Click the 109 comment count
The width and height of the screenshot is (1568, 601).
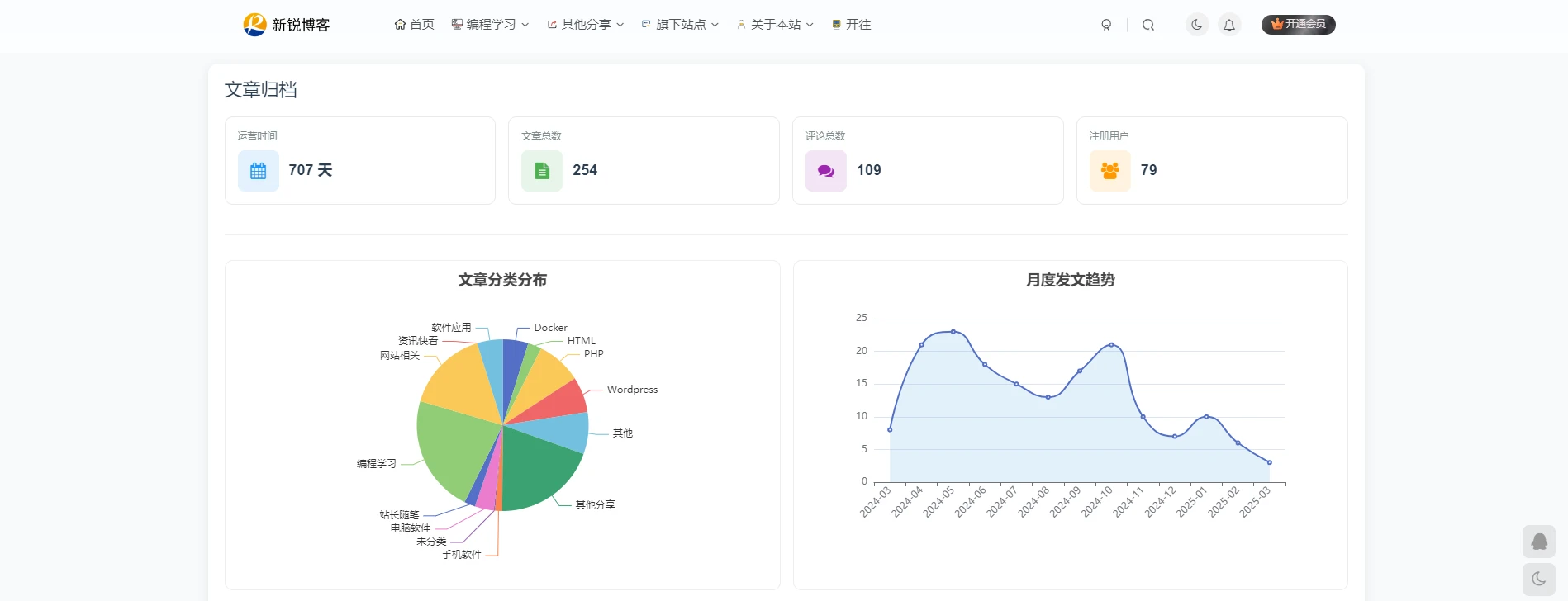coord(869,170)
